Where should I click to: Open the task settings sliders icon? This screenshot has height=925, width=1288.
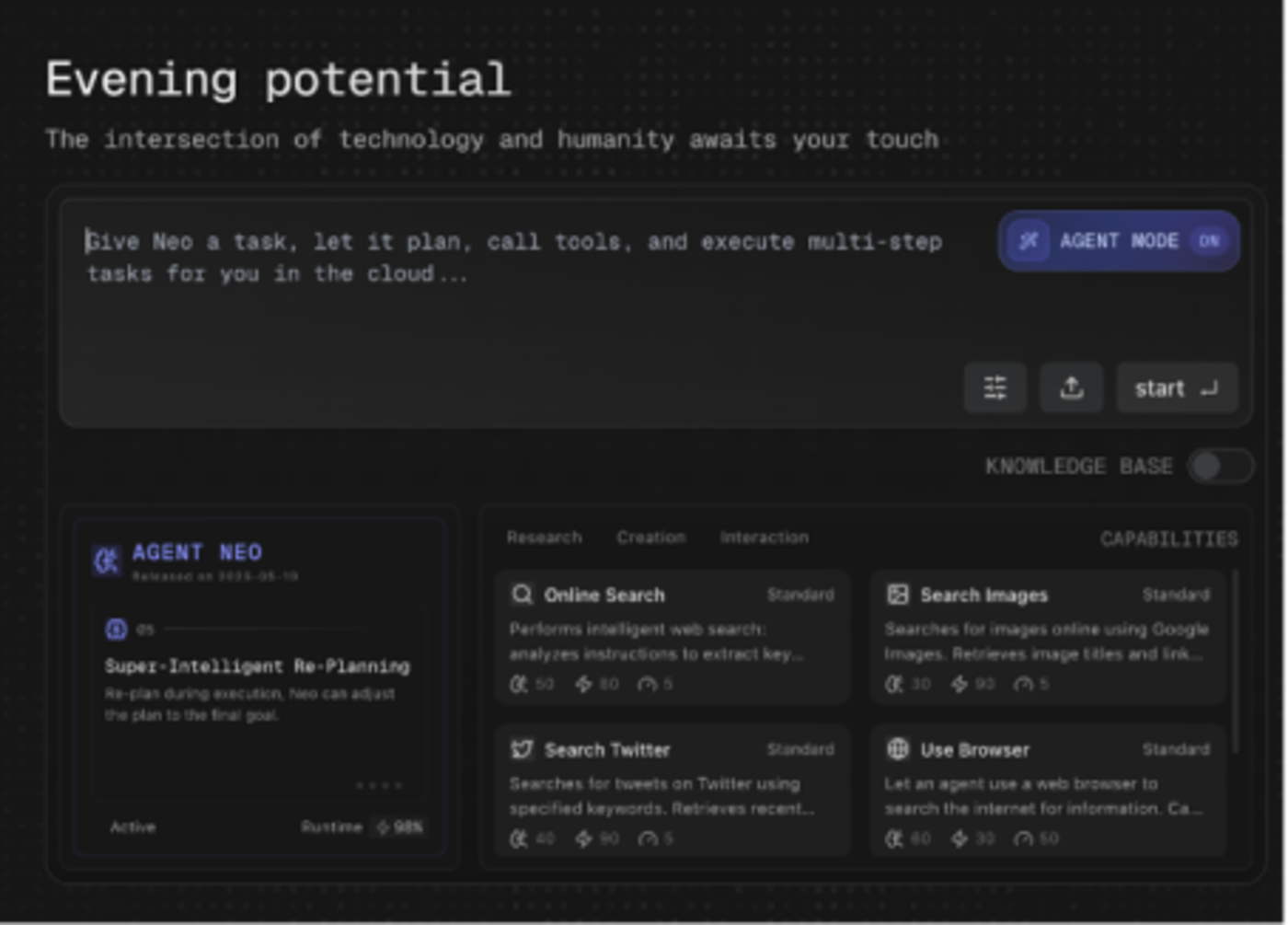pos(995,387)
